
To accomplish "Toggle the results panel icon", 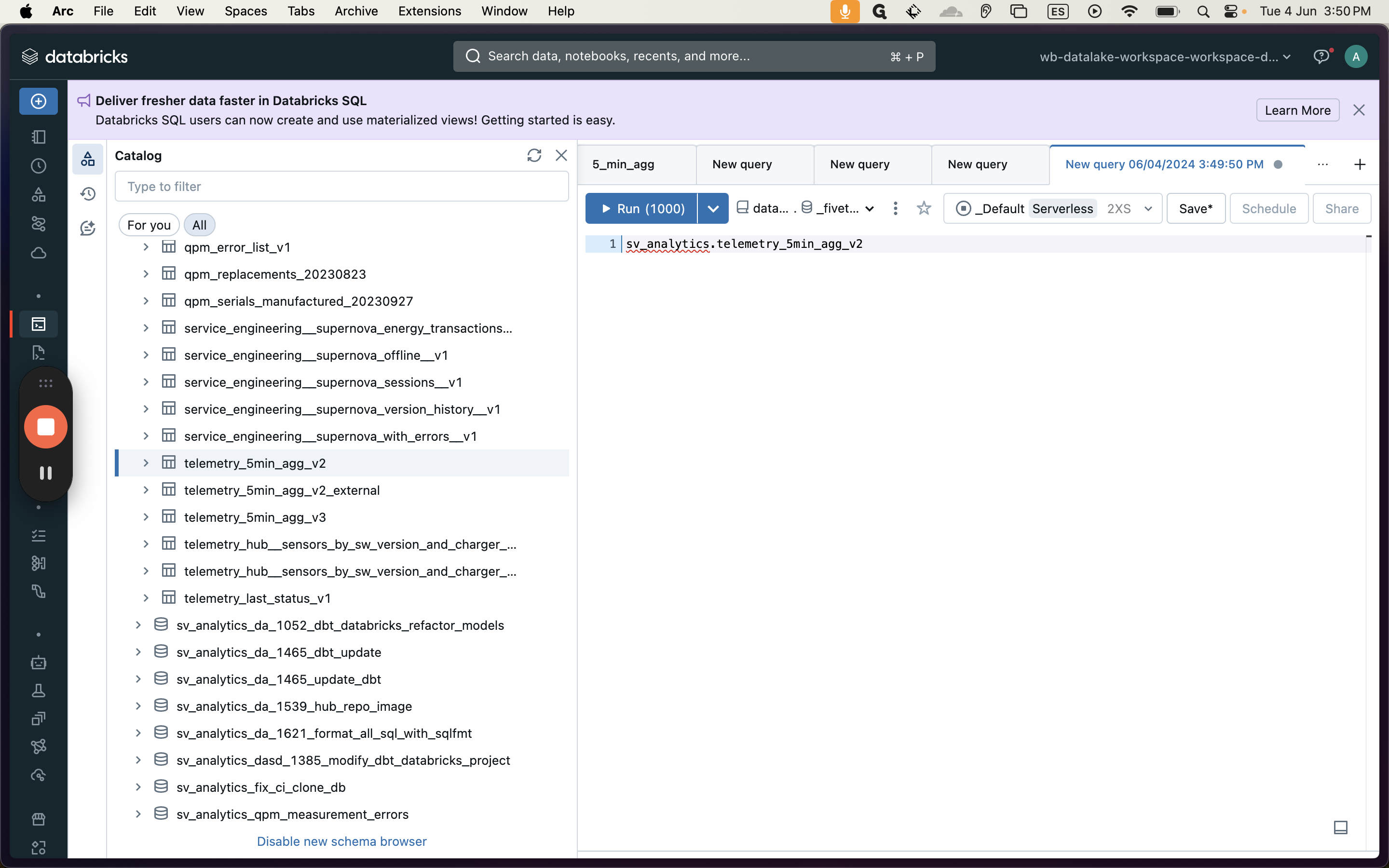I will point(1340,827).
